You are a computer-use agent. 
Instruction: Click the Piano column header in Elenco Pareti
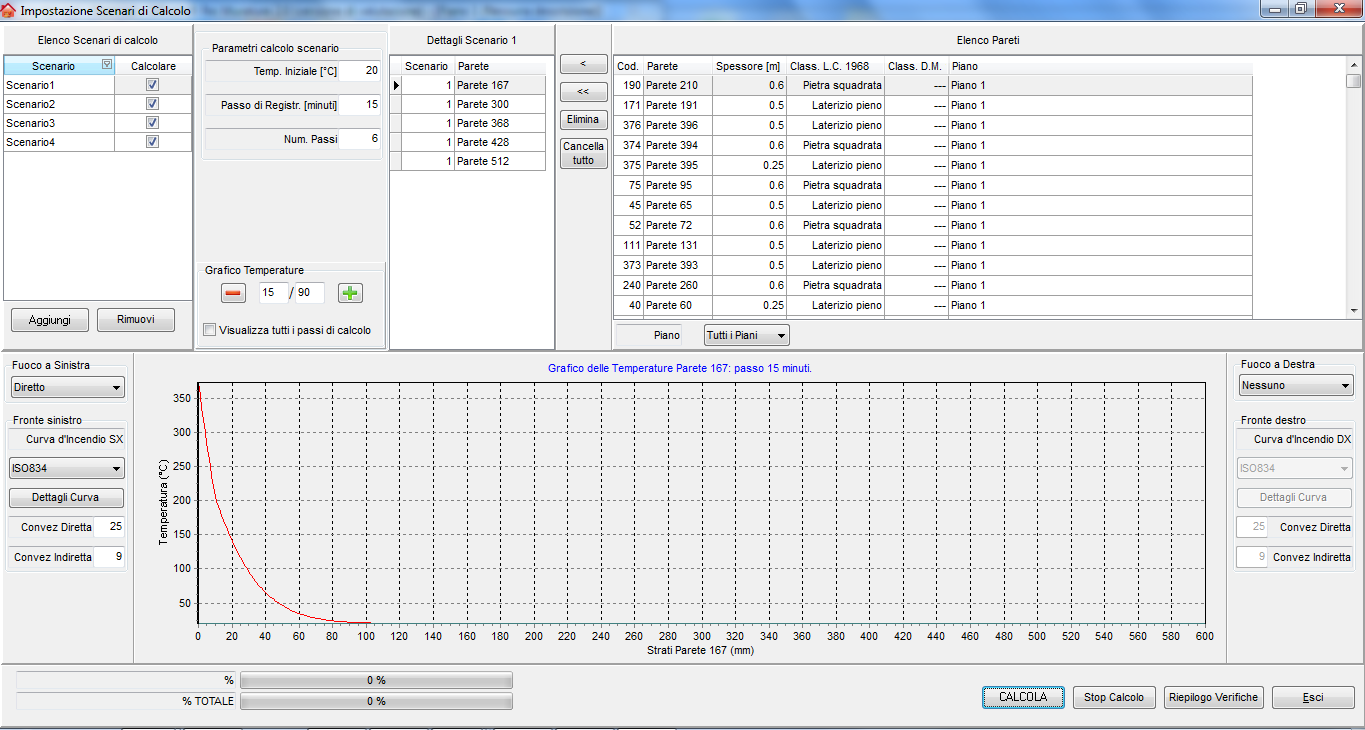pyautogui.click(x=1100, y=66)
